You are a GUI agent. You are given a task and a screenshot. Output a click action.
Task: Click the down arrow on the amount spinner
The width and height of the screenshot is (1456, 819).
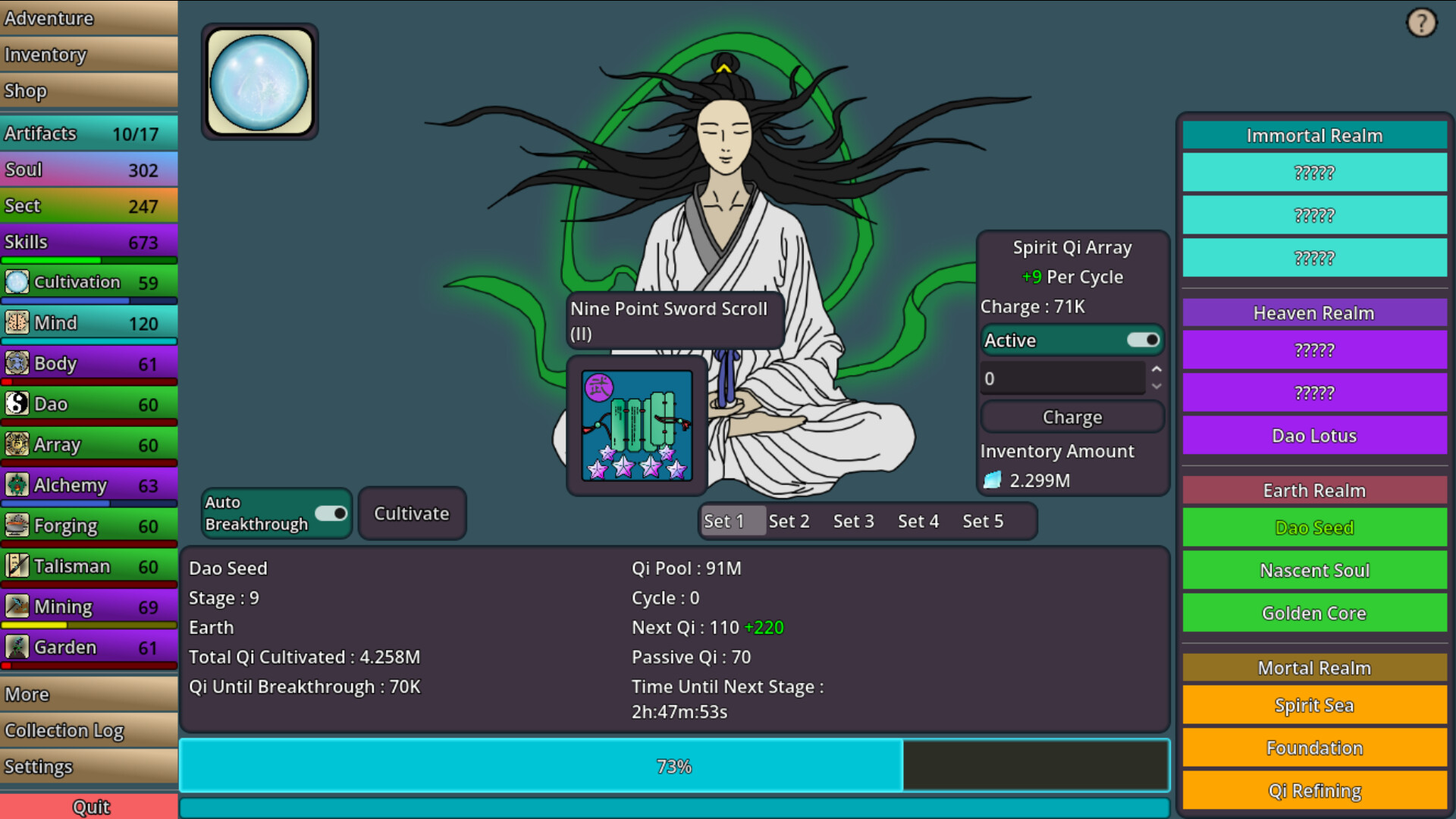click(x=1156, y=387)
